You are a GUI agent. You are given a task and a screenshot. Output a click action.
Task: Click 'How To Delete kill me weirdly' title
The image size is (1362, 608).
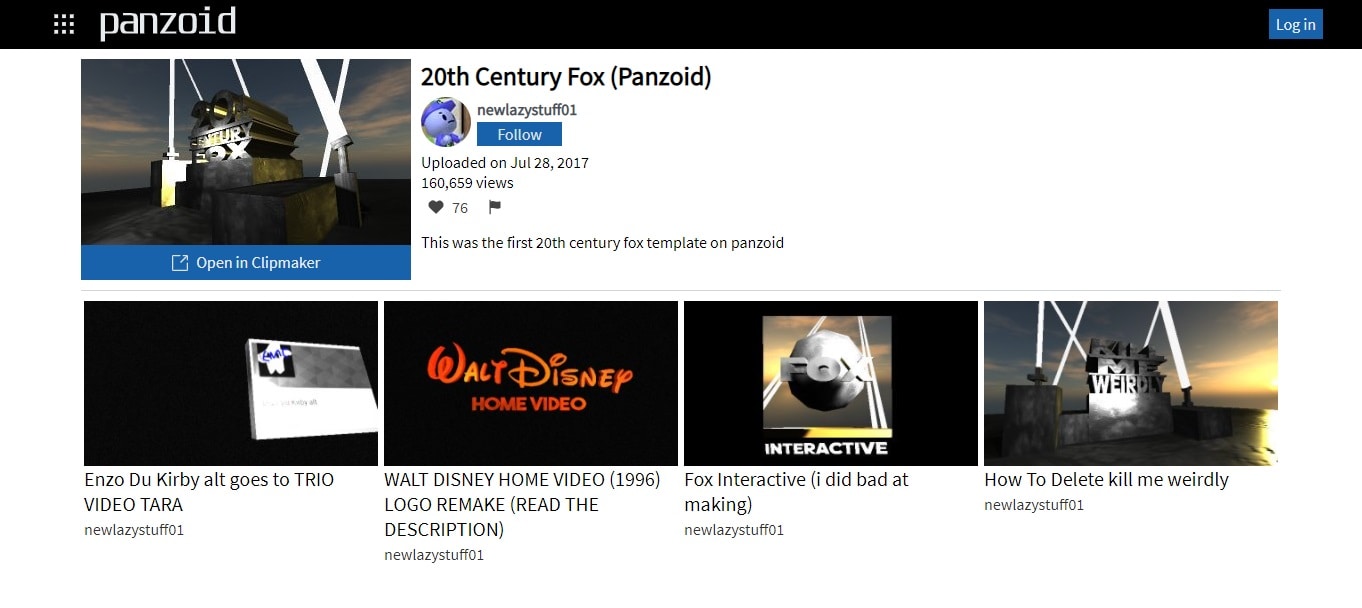1106,480
